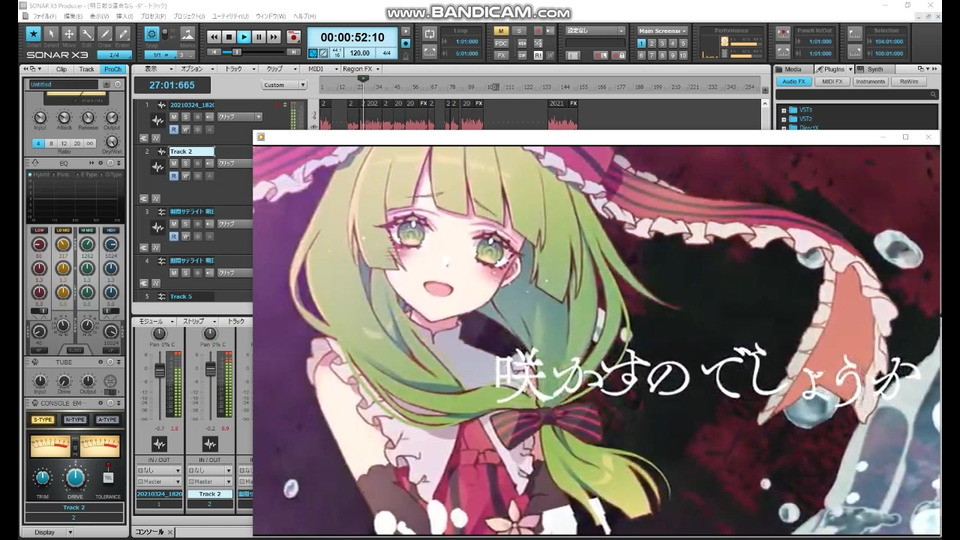Click the global FX bypass button
The width and height of the screenshot is (960, 540).
click(501, 55)
